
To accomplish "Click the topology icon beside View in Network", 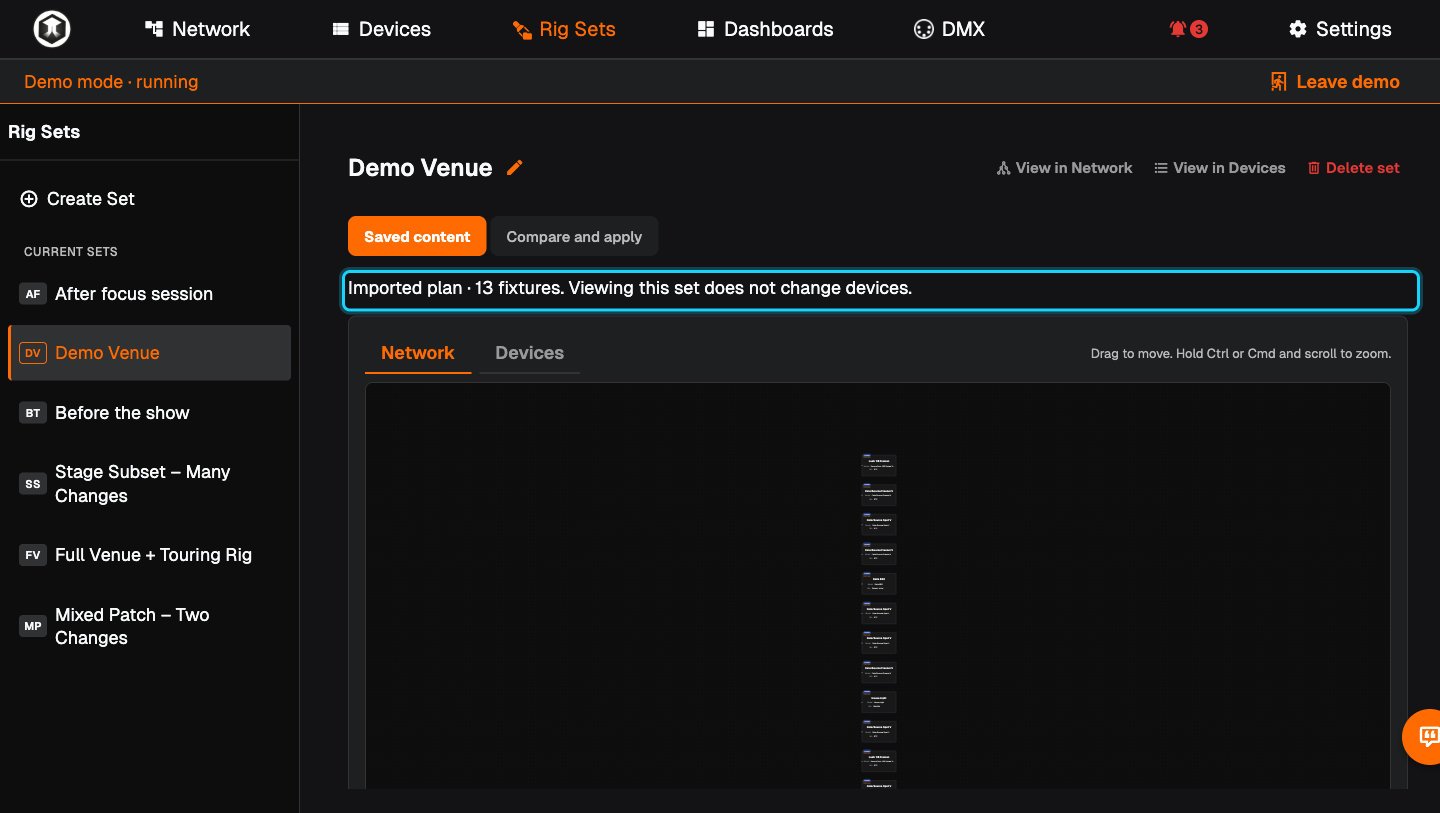I will [1004, 168].
